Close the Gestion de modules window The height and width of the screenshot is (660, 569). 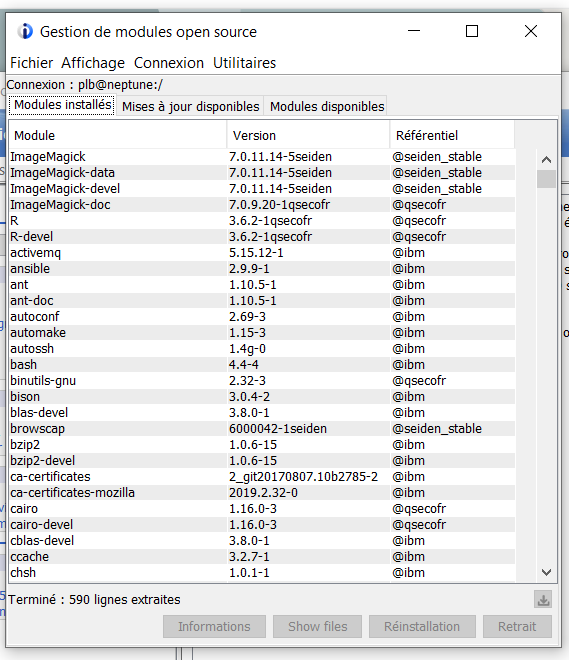pyautogui.click(x=531, y=31)
